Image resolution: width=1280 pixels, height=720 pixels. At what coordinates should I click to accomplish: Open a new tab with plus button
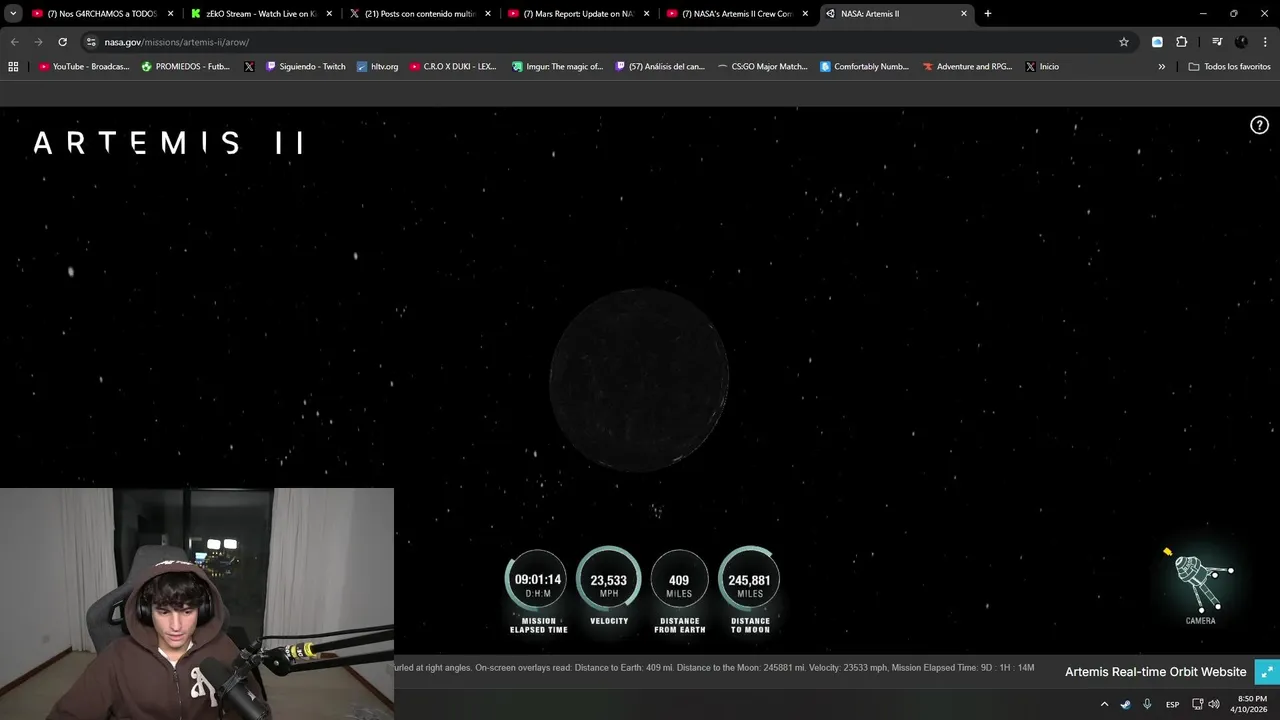click(x=988, y=14)
